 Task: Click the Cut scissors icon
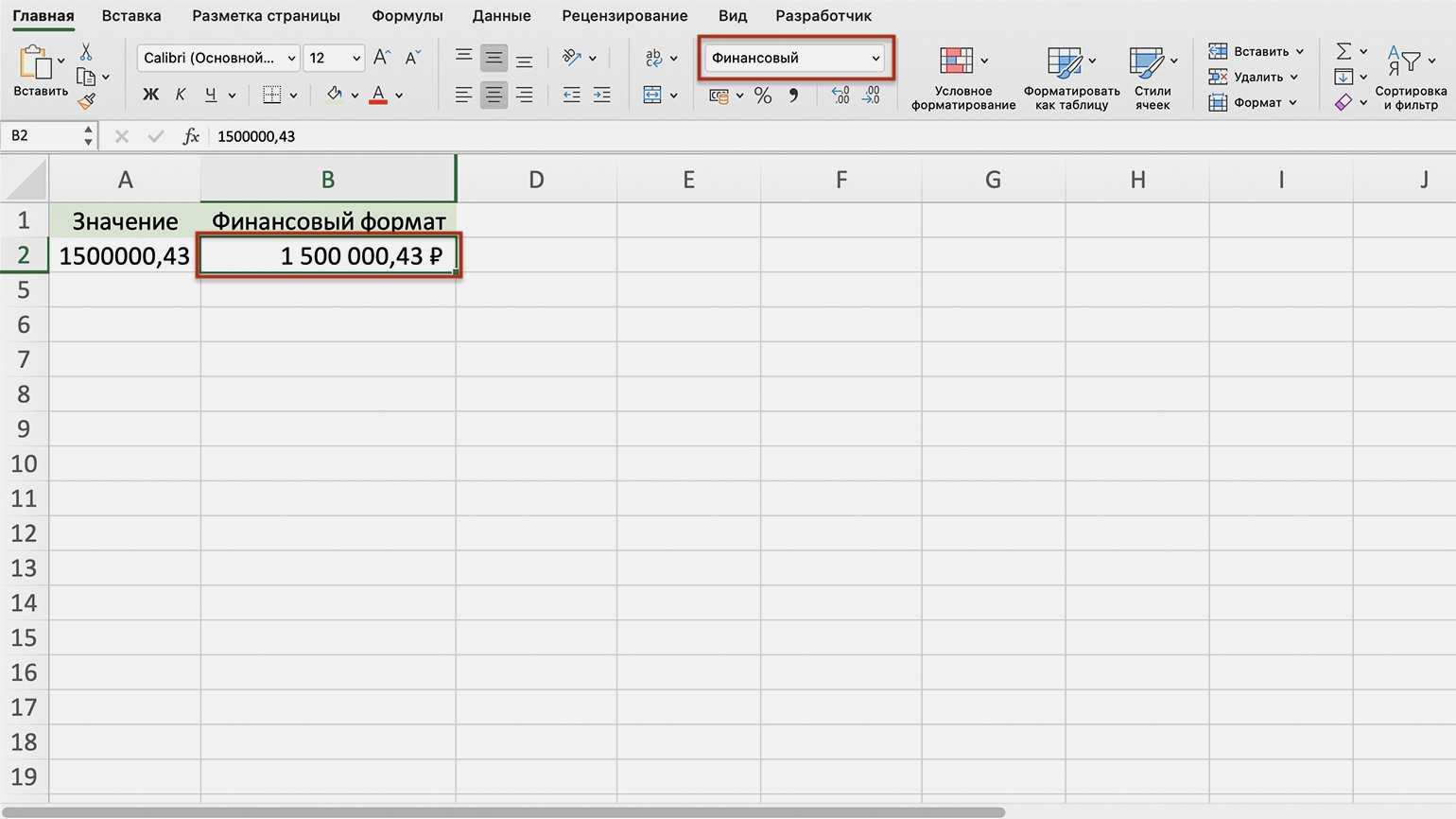[x=86, y=52]
